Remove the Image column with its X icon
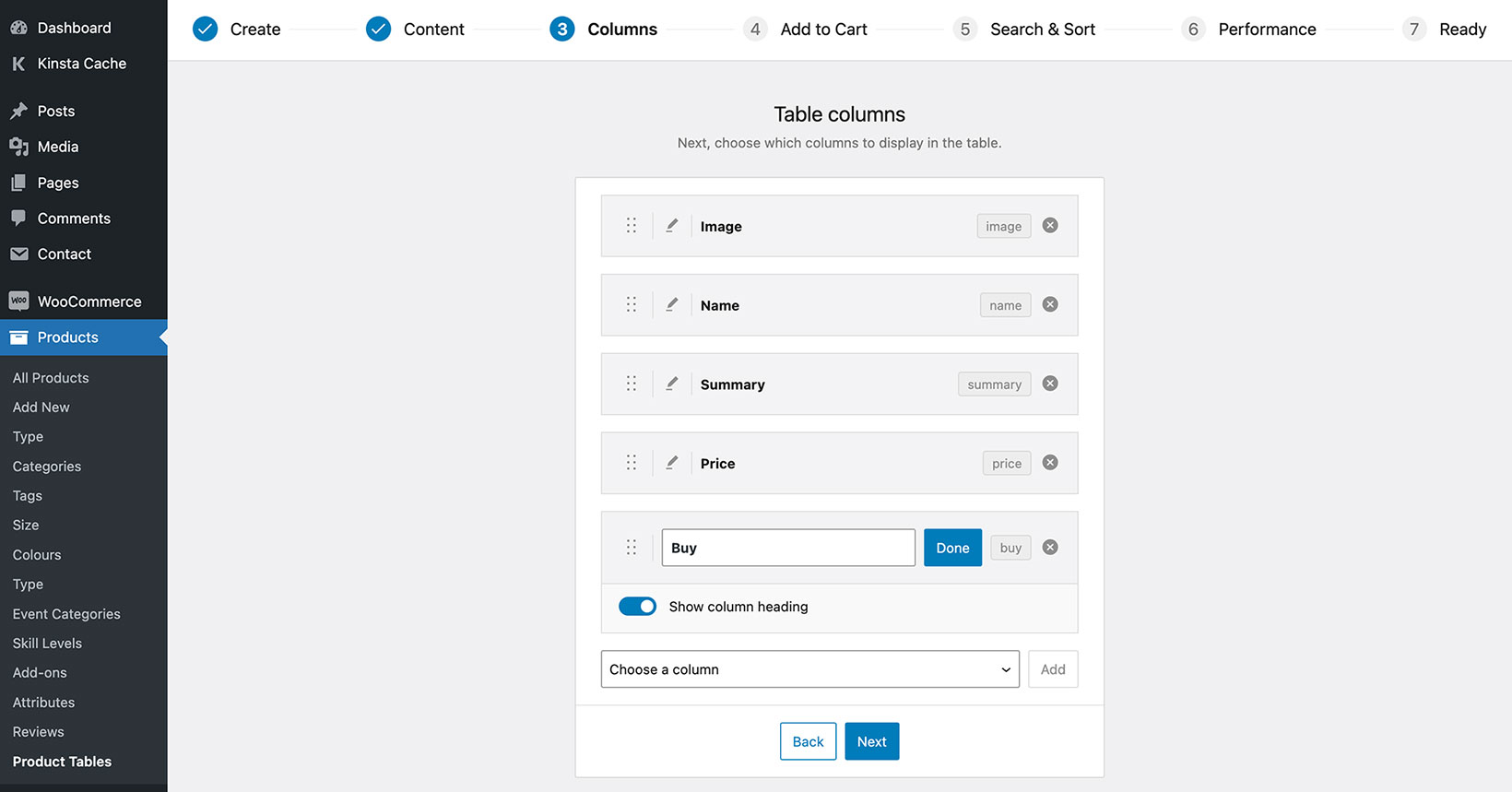 (x=1050, y=226)
